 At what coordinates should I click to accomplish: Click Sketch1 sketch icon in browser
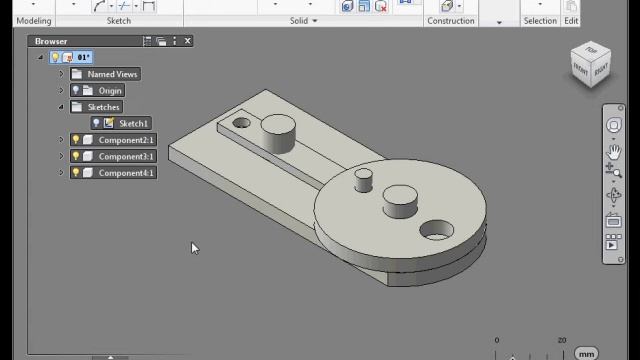click(108, 123)
